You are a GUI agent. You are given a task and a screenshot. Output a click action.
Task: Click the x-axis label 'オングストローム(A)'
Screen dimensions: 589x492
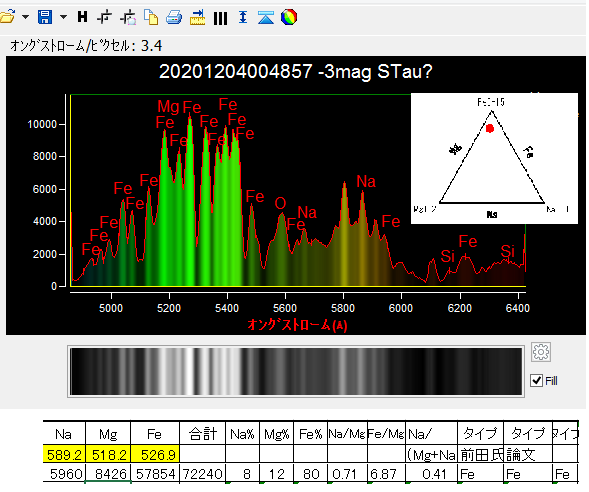click(297, 325)
